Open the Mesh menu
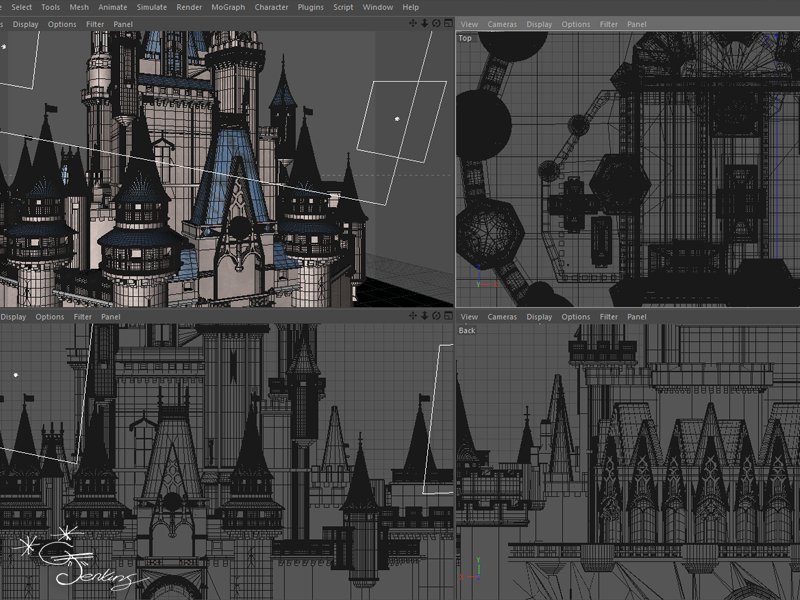 (x=79, y=7)
